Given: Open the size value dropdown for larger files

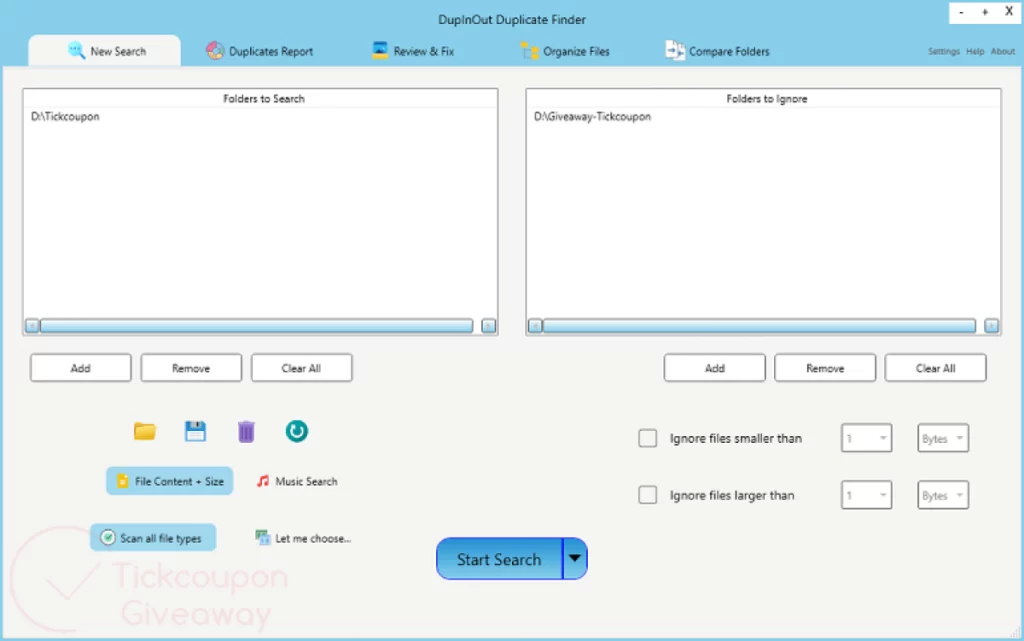Looking at the screenshot, I should tap(866, 495).
